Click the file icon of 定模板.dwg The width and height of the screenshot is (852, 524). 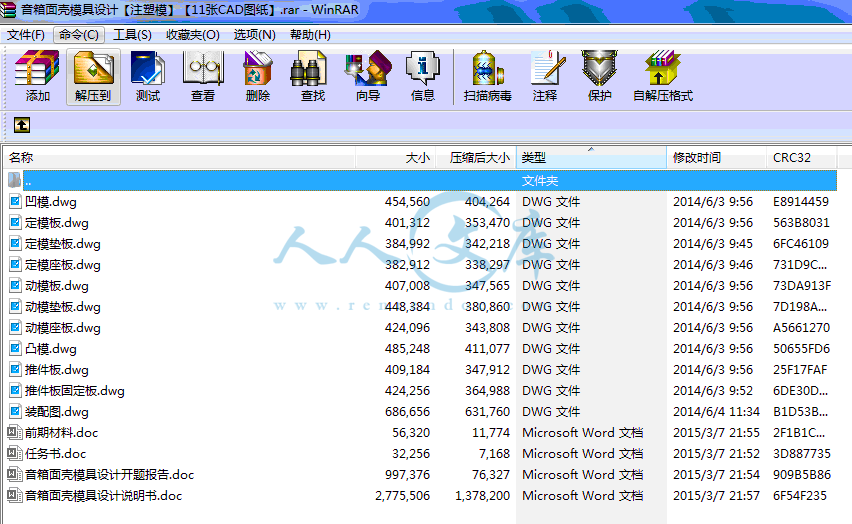(15, 222)
